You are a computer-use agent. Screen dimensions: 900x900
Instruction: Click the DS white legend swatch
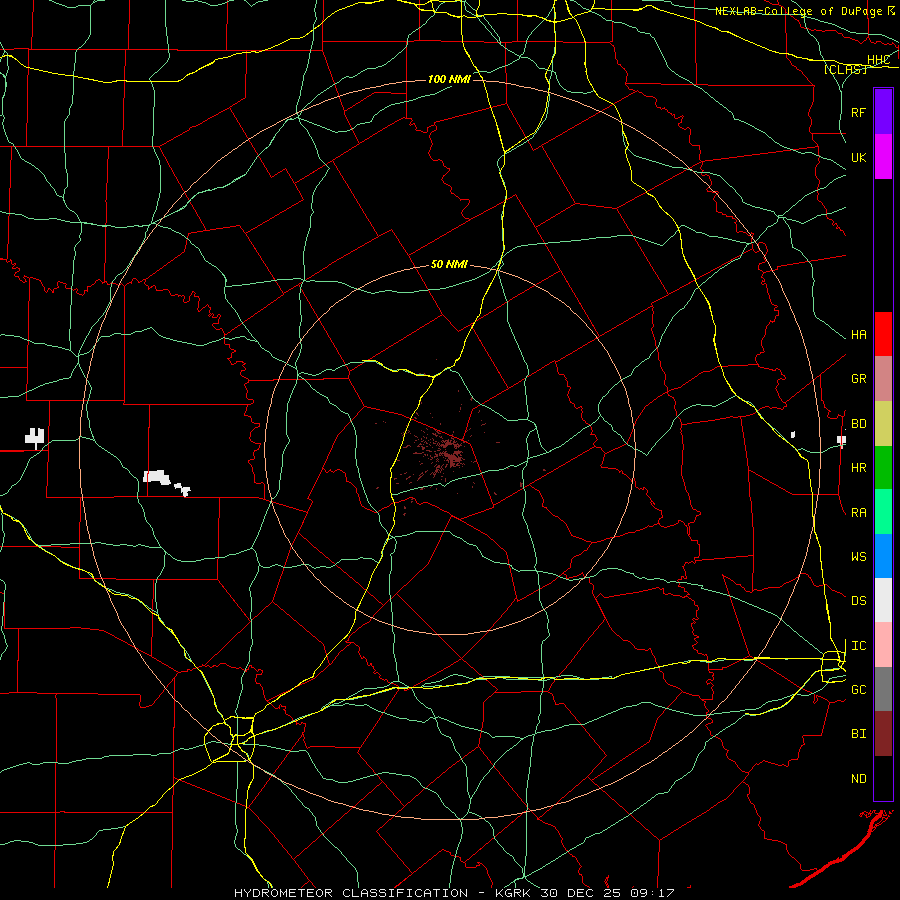click(883, 600)
